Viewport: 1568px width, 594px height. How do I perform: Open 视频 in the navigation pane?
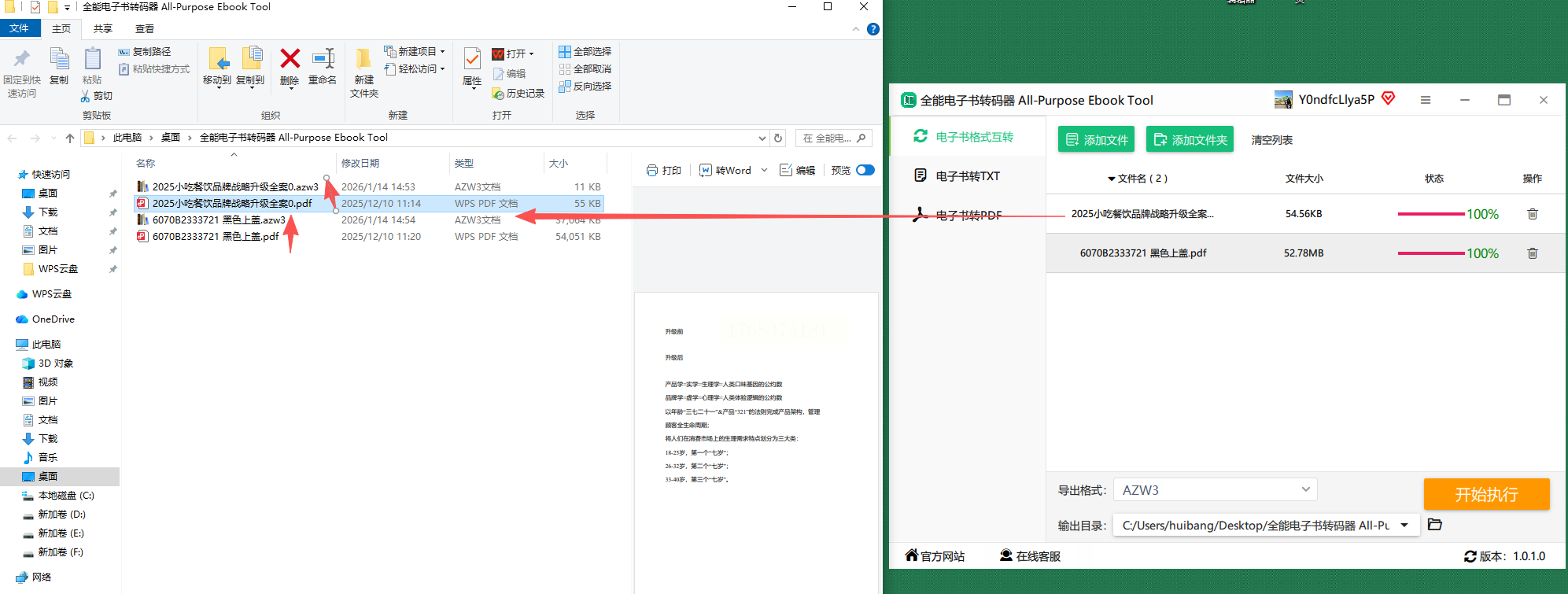coord(48,382)
